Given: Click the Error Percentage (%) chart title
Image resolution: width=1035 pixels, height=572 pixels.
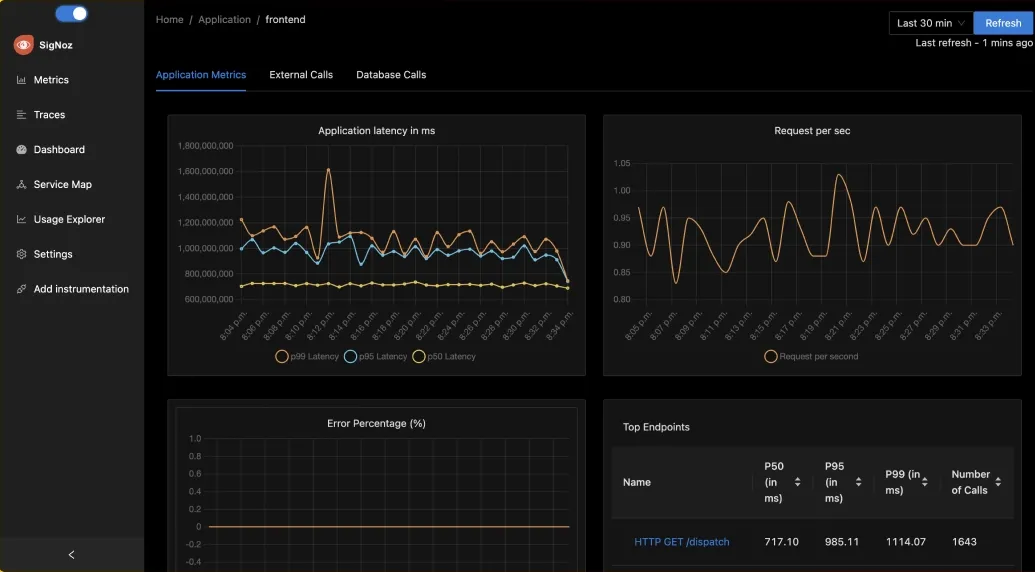Looking at the screenshot, I should (x=376, y=424).
